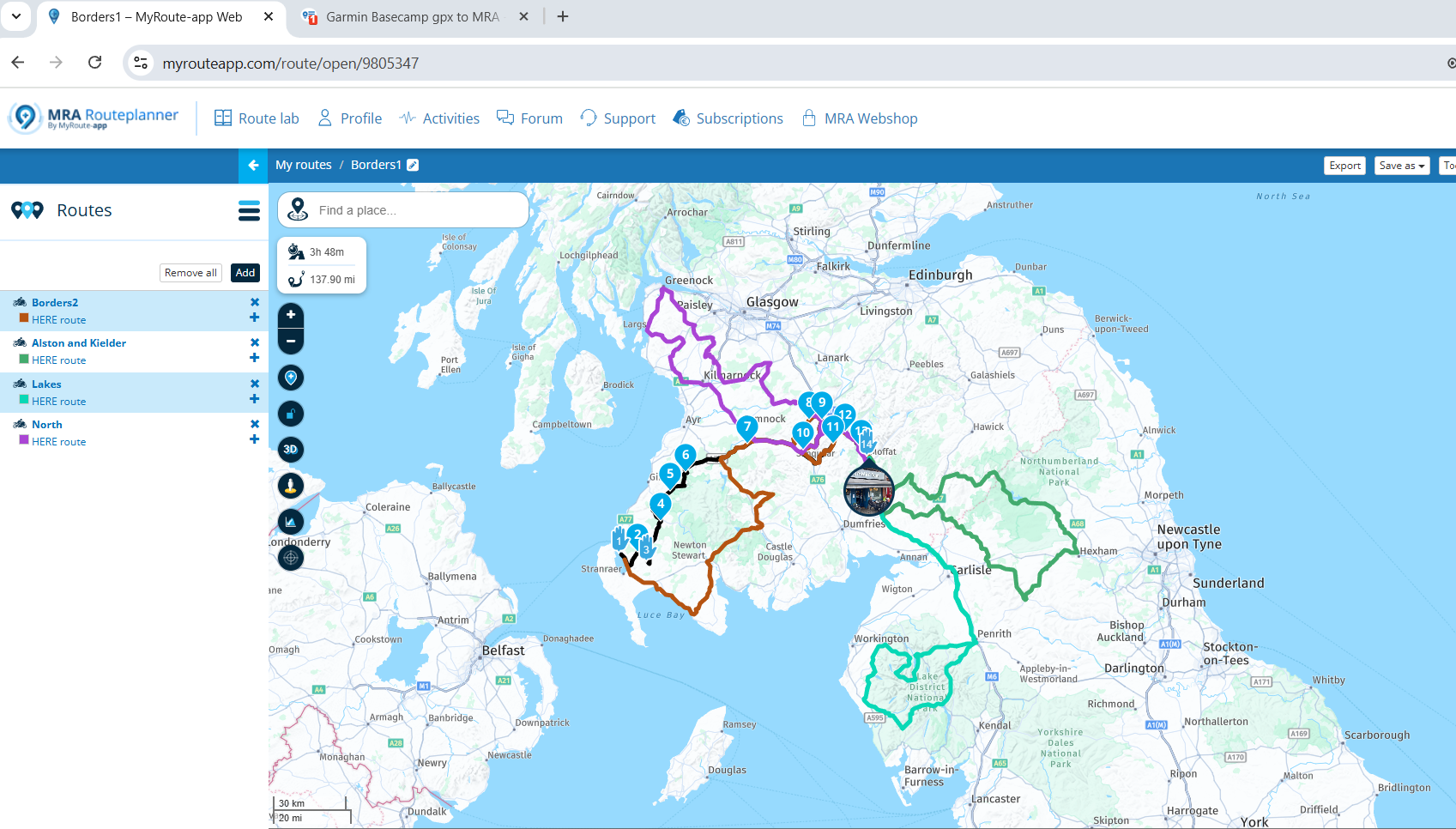Click the edit pencil next to Borders1

413,165
